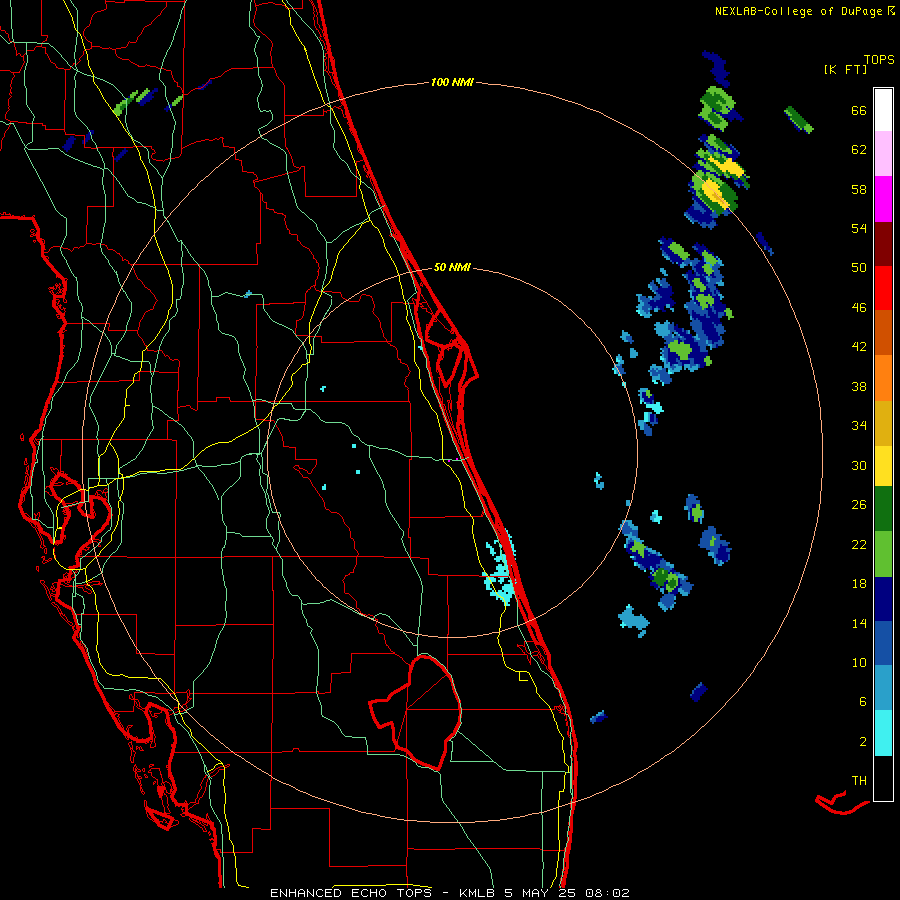Click the legend value '54'

pos(859,228)
